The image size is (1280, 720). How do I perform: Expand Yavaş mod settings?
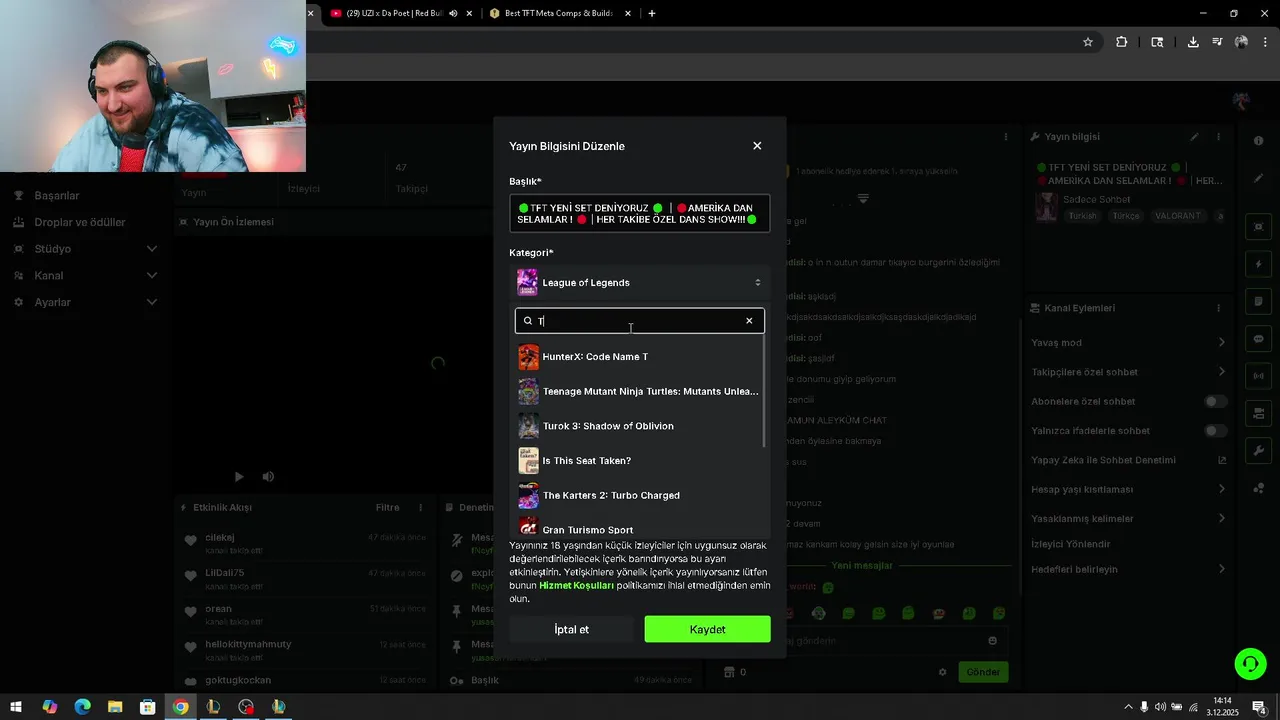(x=1128, y=343)
